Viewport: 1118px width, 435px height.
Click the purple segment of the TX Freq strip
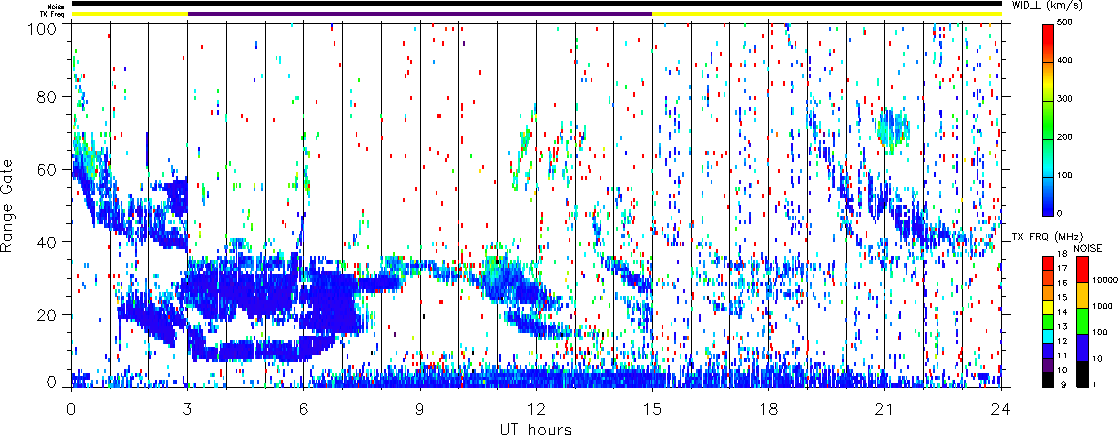pyautogui.click(x=420, y=14)
